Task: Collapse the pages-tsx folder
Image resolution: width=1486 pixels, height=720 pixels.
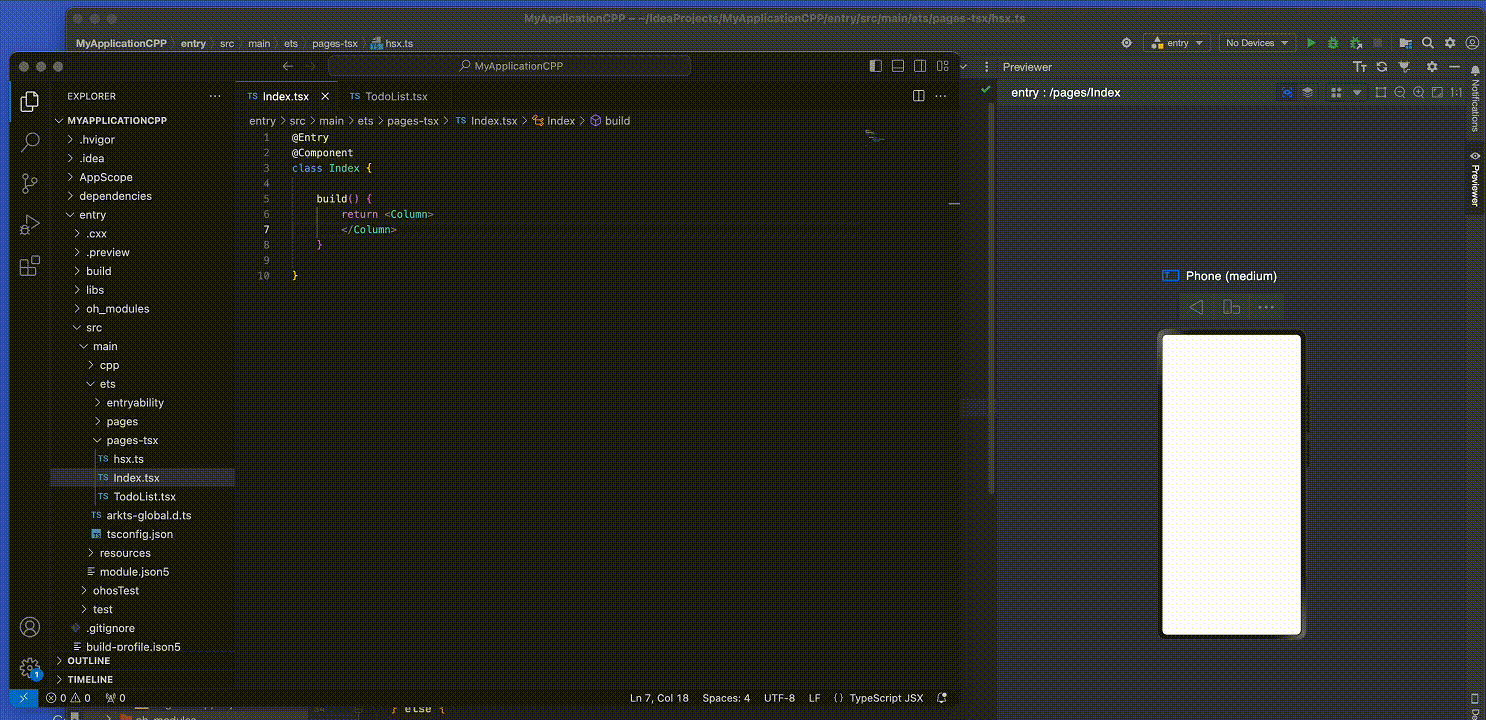Action: [x=132, y=440]
